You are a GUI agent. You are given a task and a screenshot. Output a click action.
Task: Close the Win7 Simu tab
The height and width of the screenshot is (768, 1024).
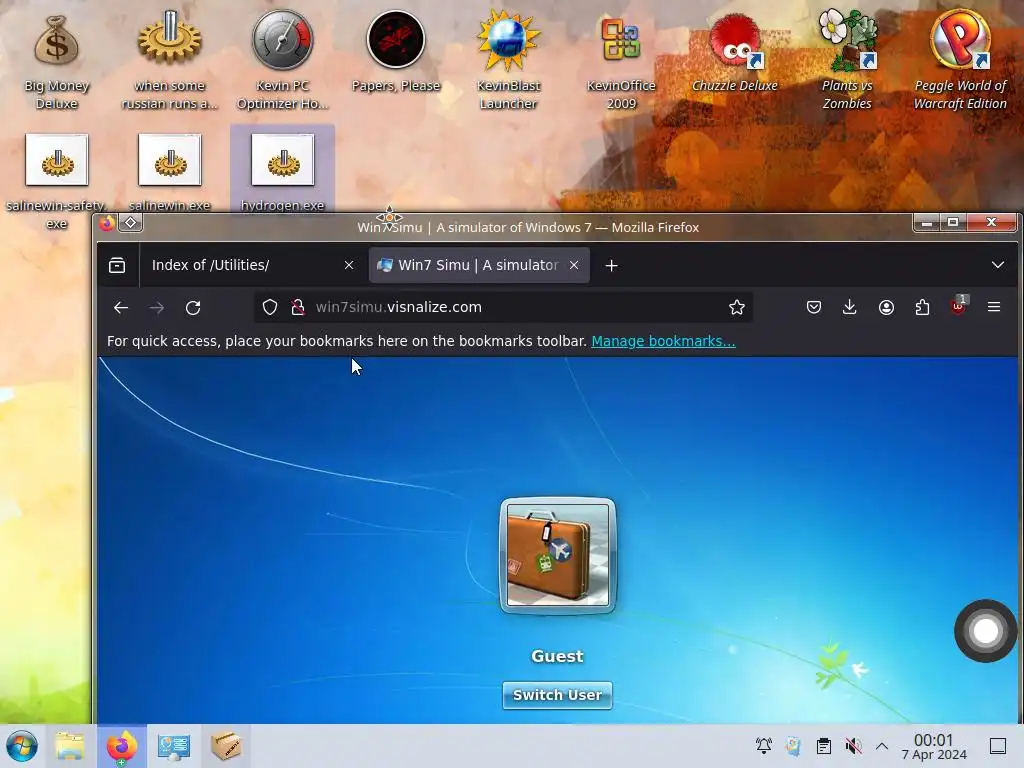[574, 265]
